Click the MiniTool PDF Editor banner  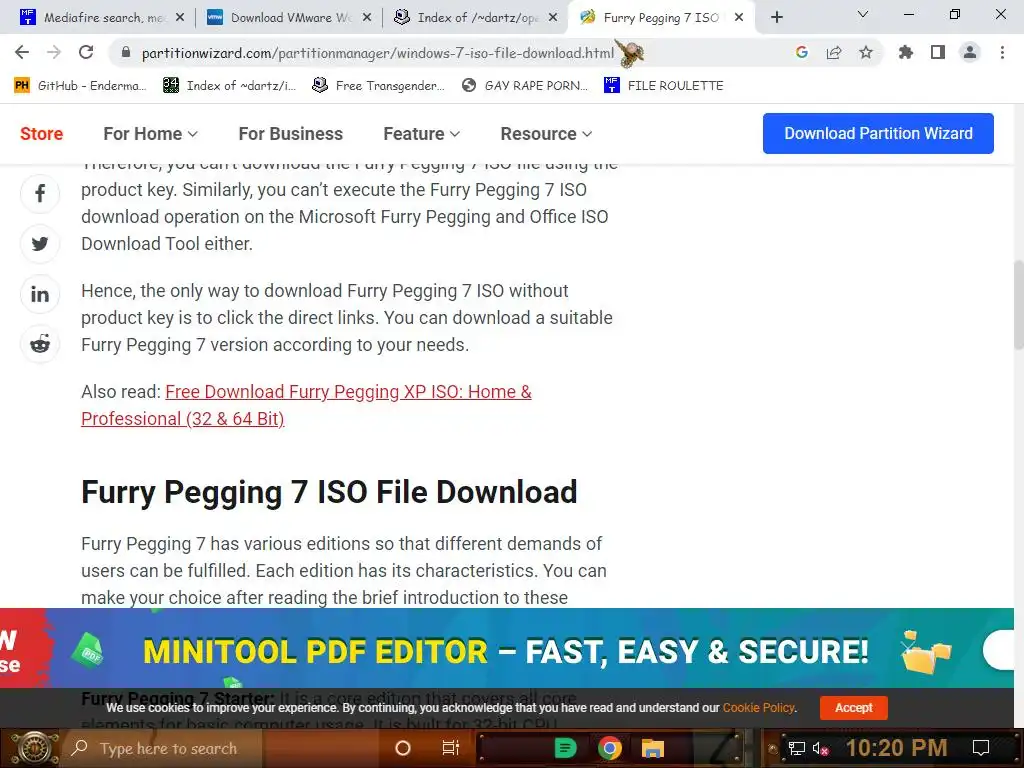[x=507, y=648]
